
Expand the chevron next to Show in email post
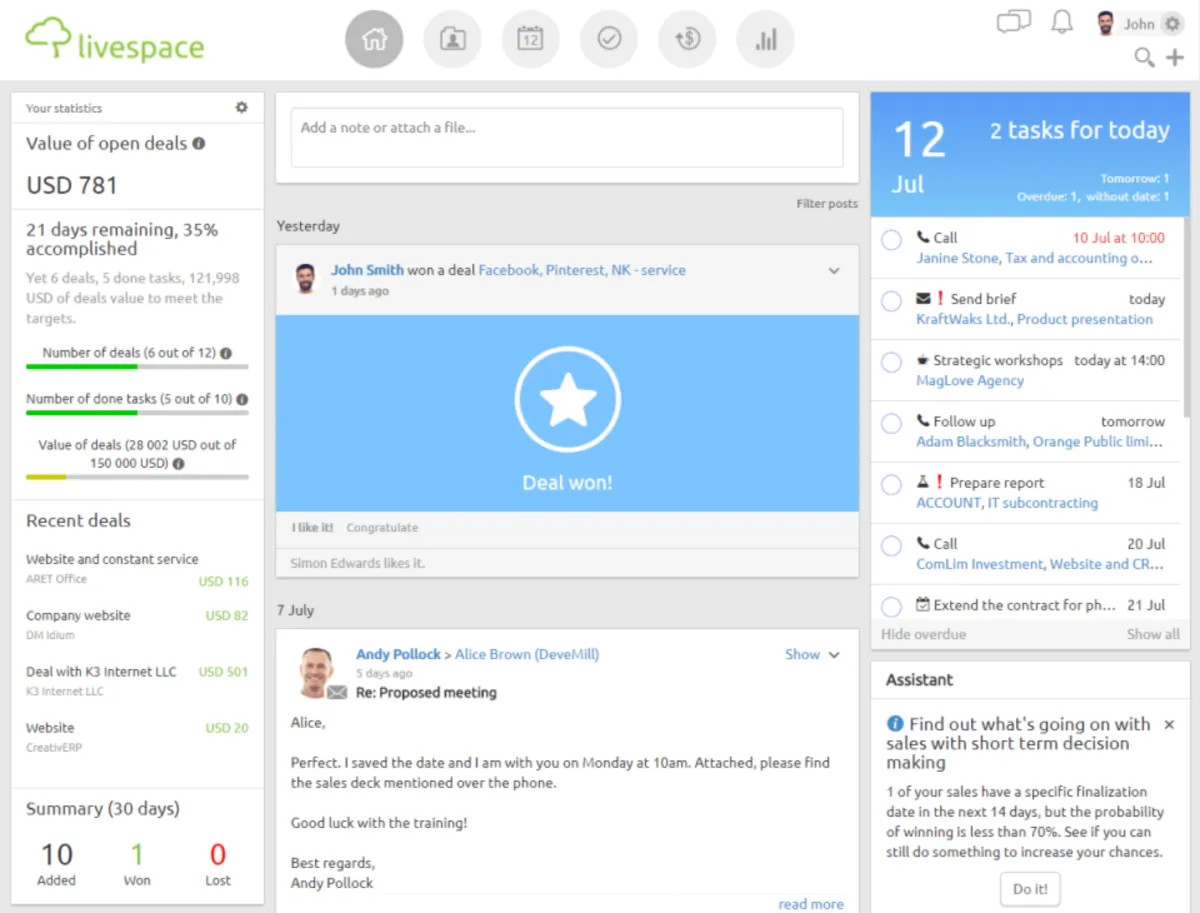(x=834, y=655)
